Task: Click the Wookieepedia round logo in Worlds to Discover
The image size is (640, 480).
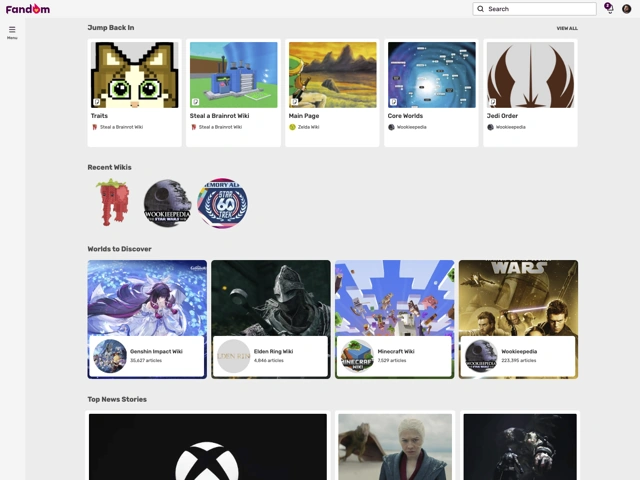Action: [481, 356]
